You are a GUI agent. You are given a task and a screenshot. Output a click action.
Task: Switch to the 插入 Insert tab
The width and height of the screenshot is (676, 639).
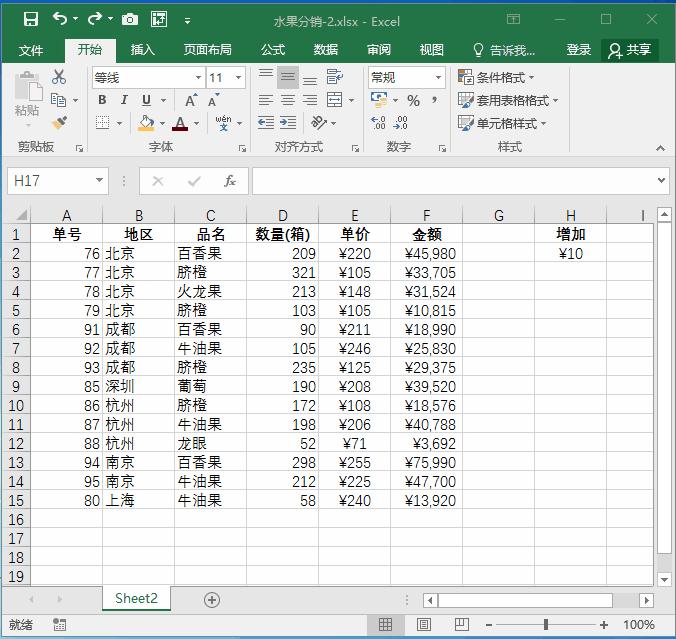click(143, 50)
